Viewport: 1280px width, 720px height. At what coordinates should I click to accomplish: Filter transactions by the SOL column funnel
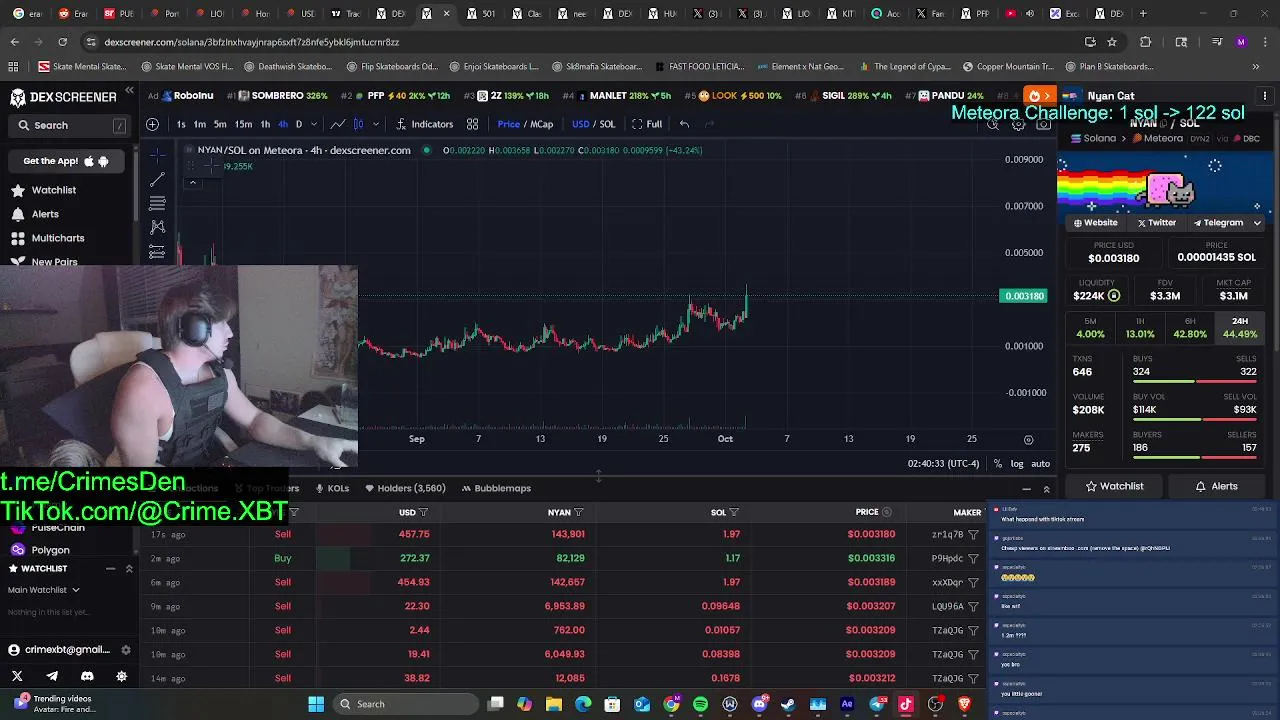pos(734,512)
